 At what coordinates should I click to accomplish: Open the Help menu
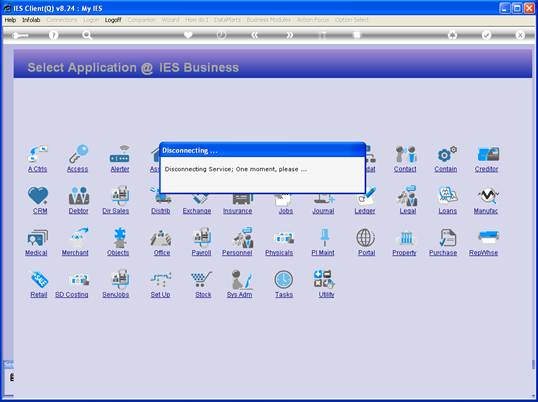pos(10,20)
